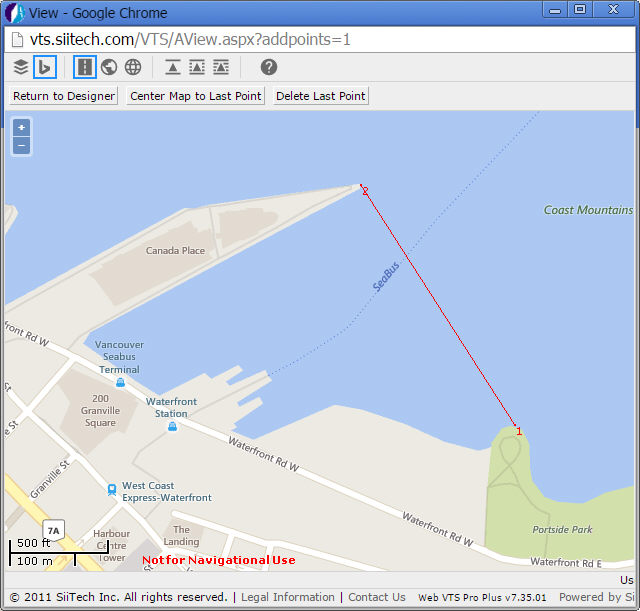Click Center Map to Last Point button

[196, 96]
